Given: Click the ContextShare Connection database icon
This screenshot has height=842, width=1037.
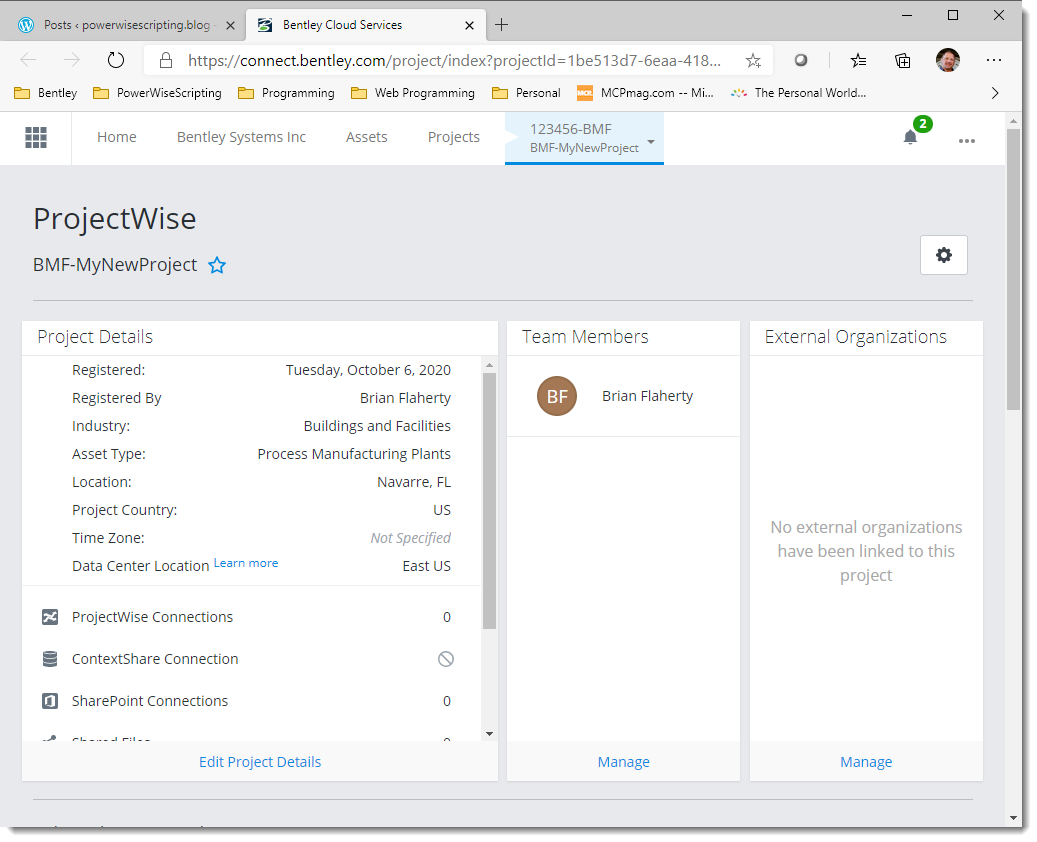Looking at the screenshot, I should (50, 659).
